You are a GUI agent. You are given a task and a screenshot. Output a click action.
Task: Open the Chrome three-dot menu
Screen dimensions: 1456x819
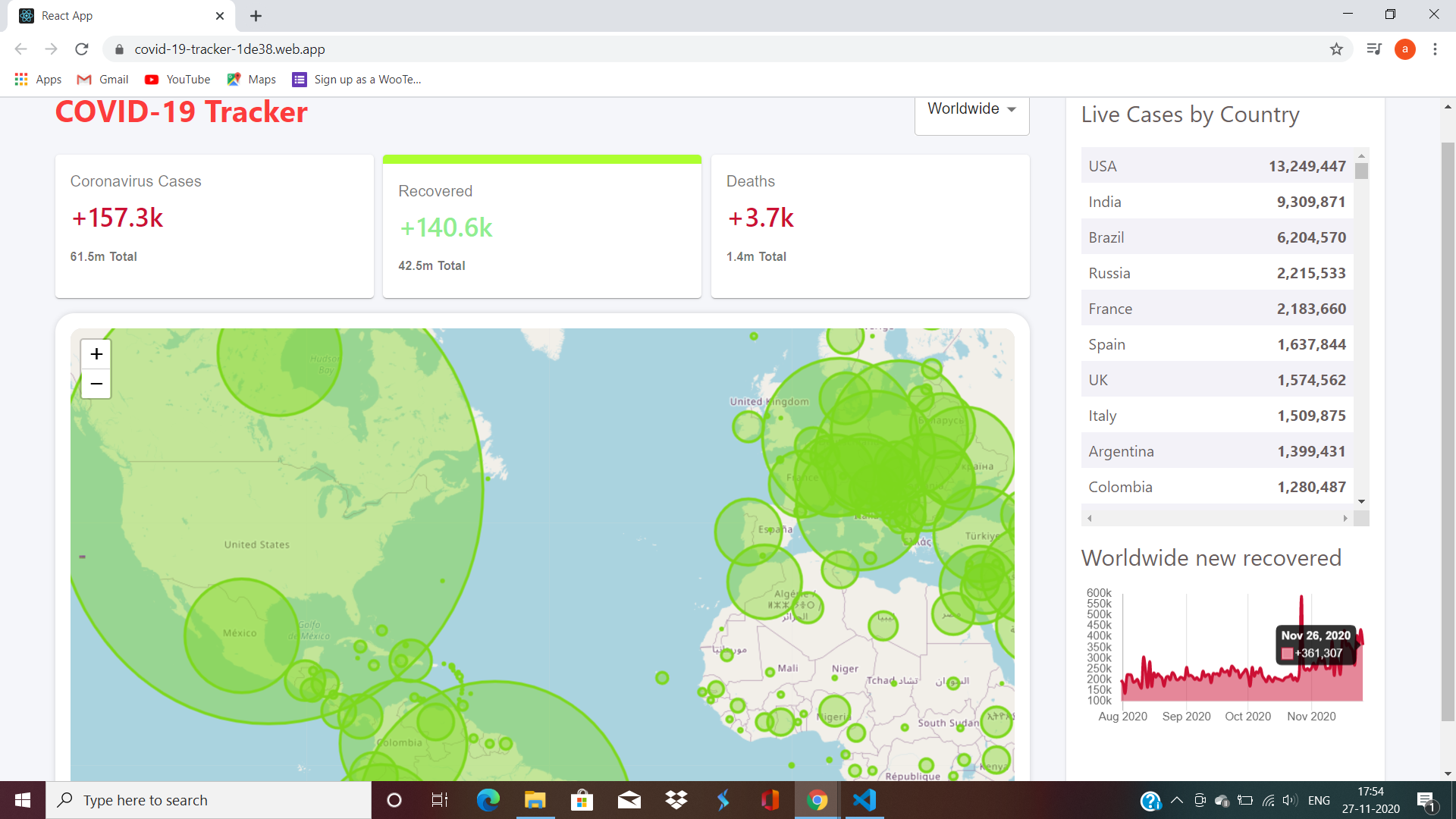pyautogui.click(x=1435, y=49)
